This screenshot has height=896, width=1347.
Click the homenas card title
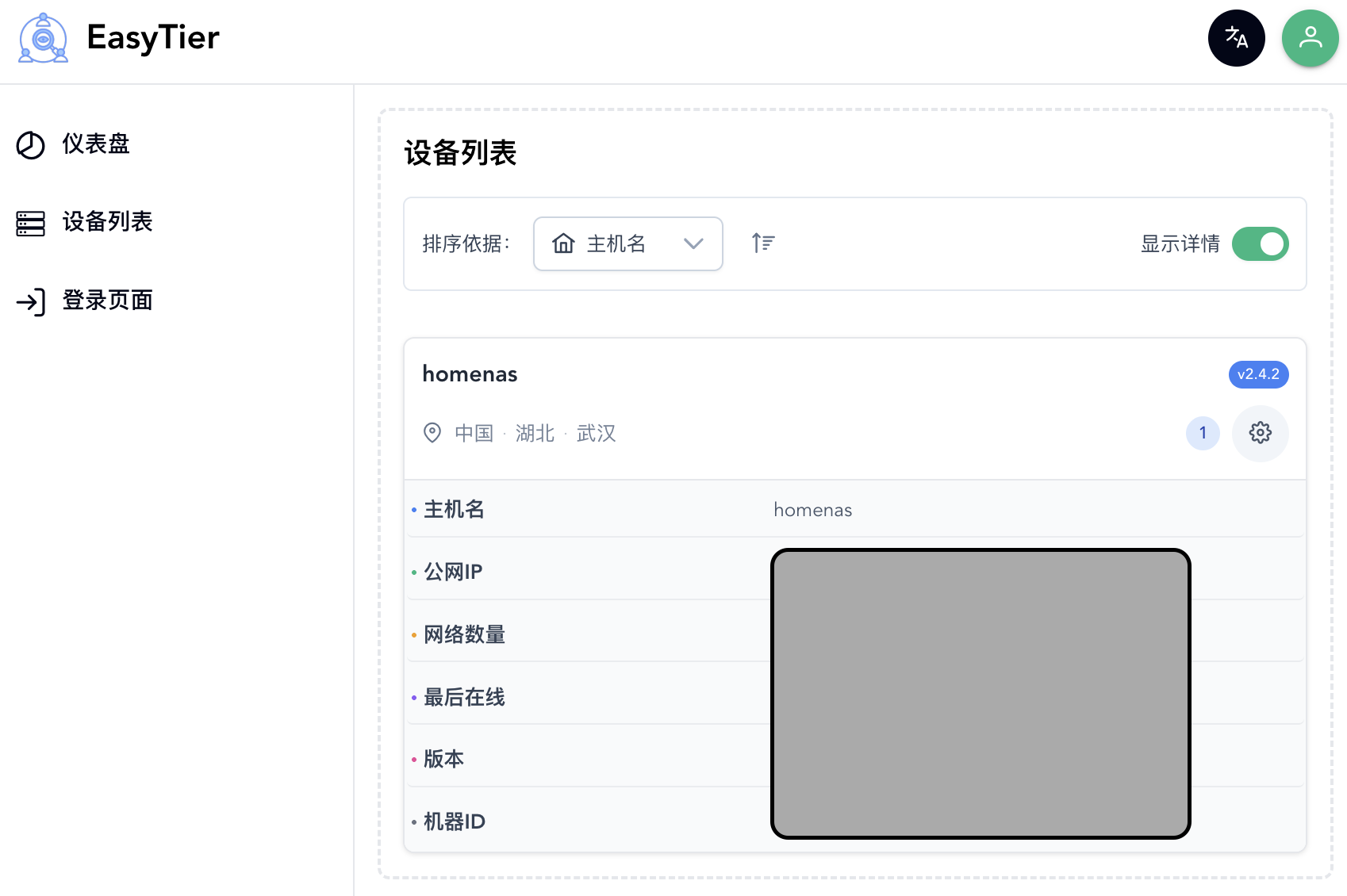tap(470, 374)
